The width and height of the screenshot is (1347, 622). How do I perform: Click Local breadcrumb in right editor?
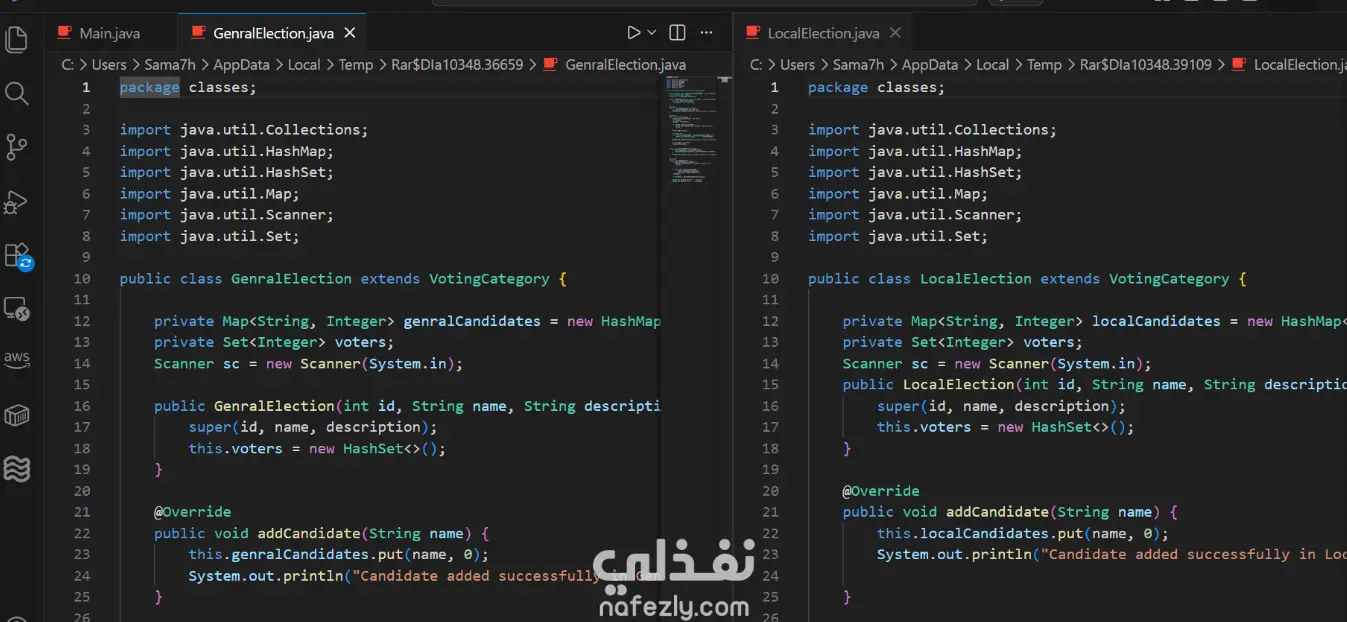click(x=992, y=64)
